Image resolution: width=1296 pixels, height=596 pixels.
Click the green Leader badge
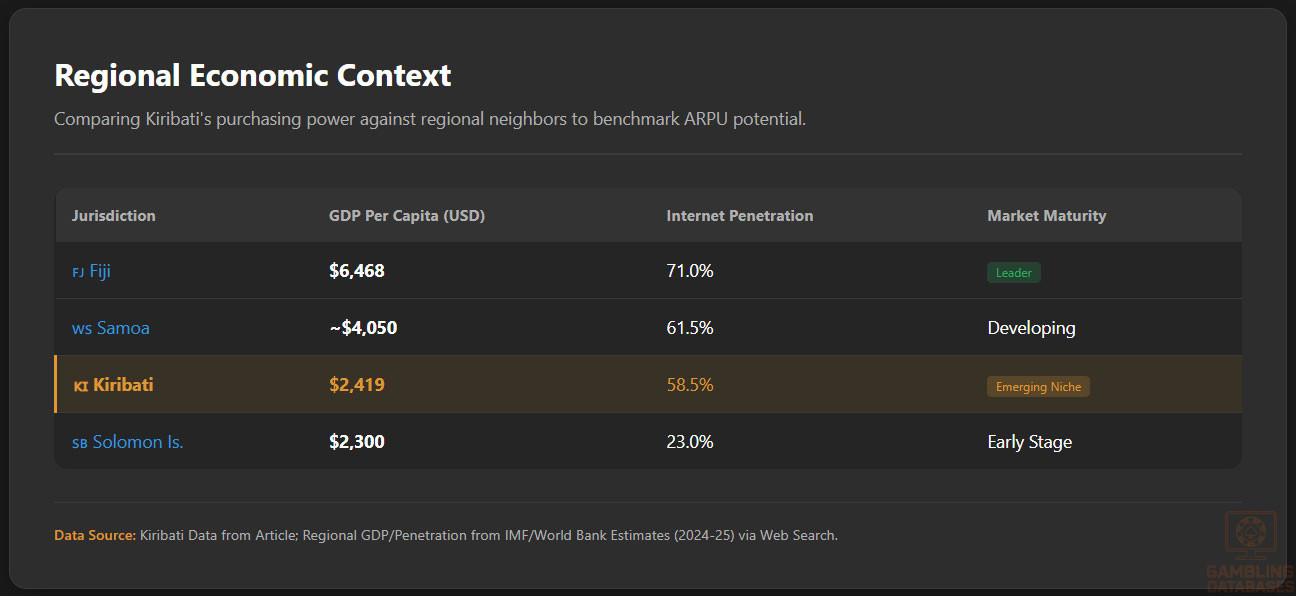(x=1013, y=272)
